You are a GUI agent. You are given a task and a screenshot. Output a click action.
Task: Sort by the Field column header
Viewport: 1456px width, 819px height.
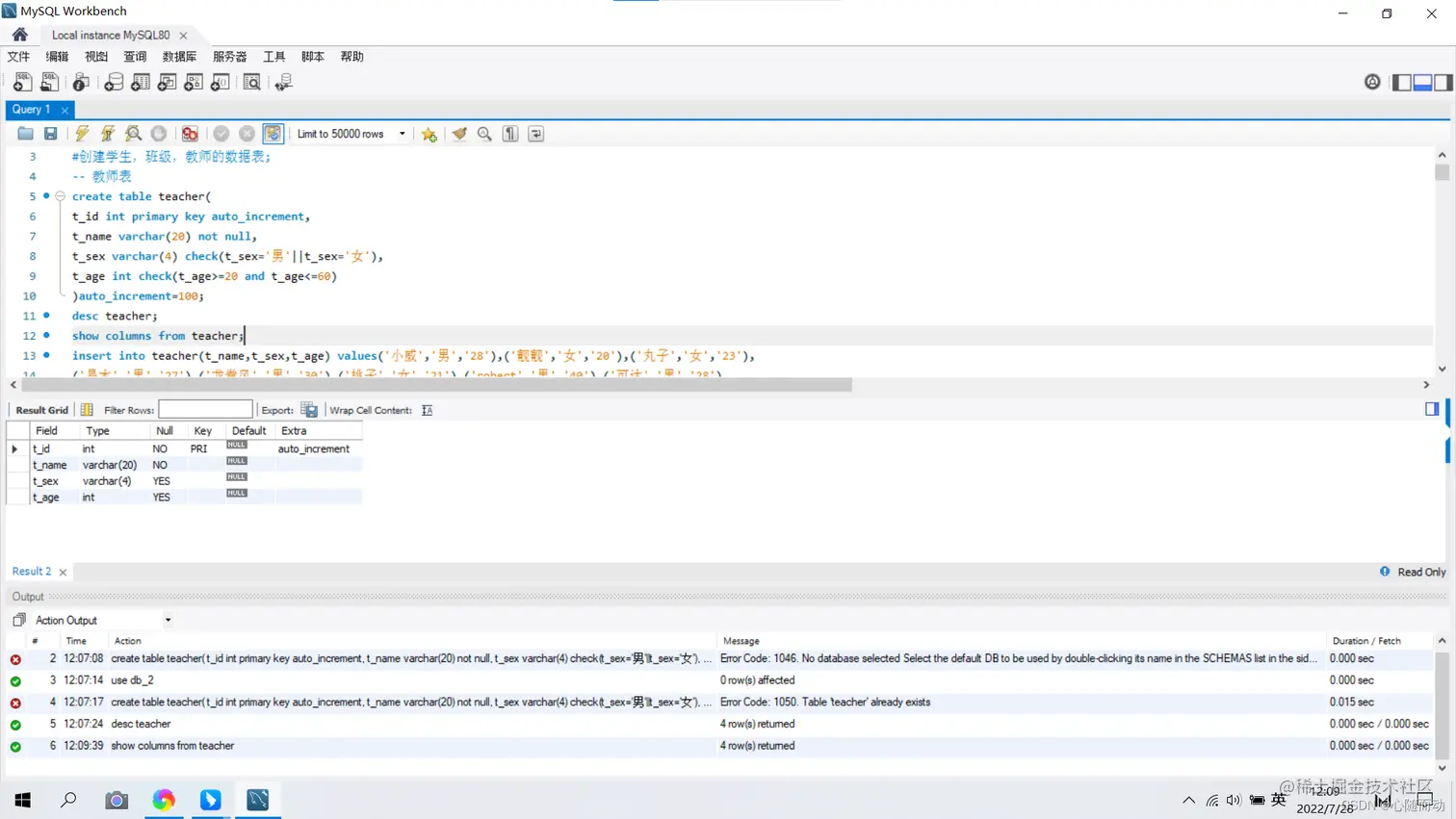54,431
